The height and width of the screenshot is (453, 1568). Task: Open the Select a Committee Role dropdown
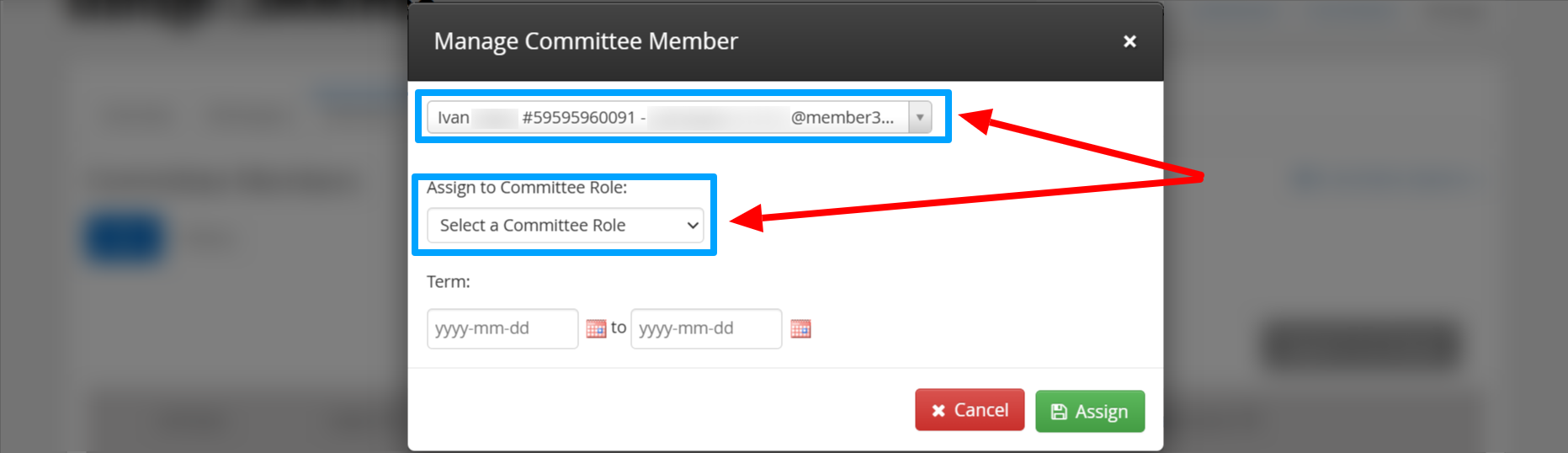pos(566,226)
